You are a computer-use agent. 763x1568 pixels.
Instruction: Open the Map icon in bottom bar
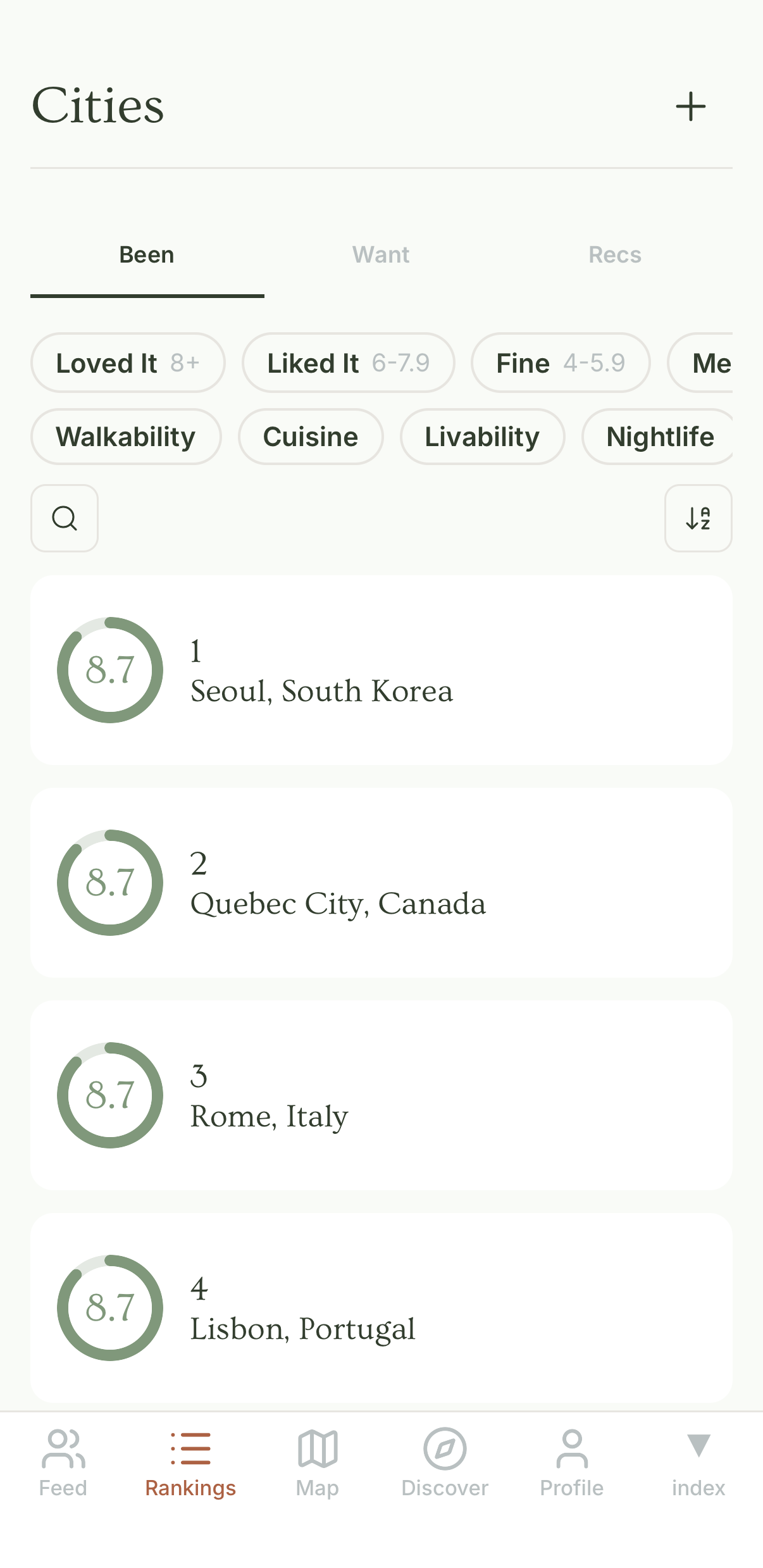[x=318, y=1448]
